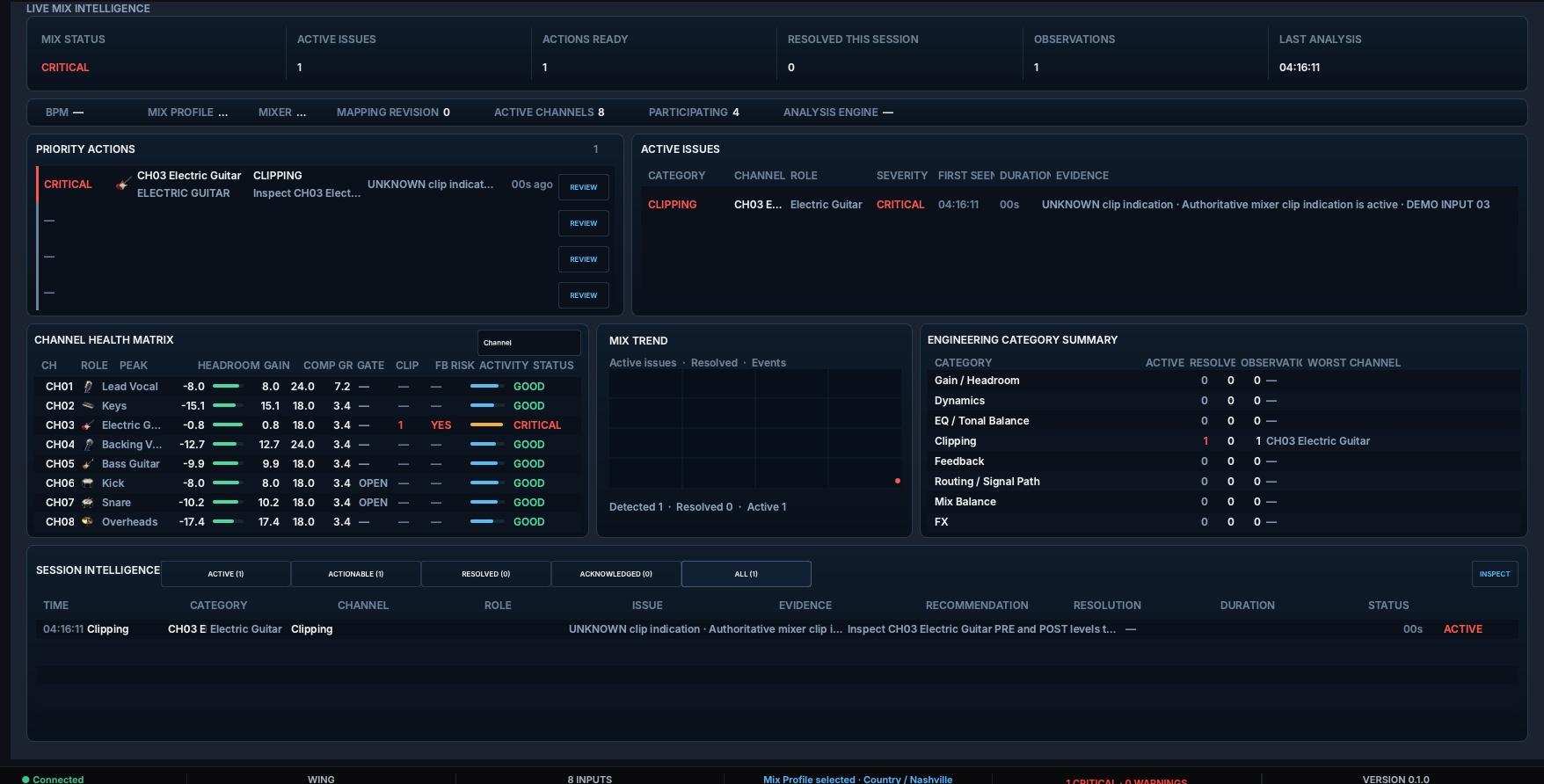The width and height of the screenshot is (1544, 784).
Task: Click OPEN gate value for CH06 Kick
Action: [x=373, y=483]
